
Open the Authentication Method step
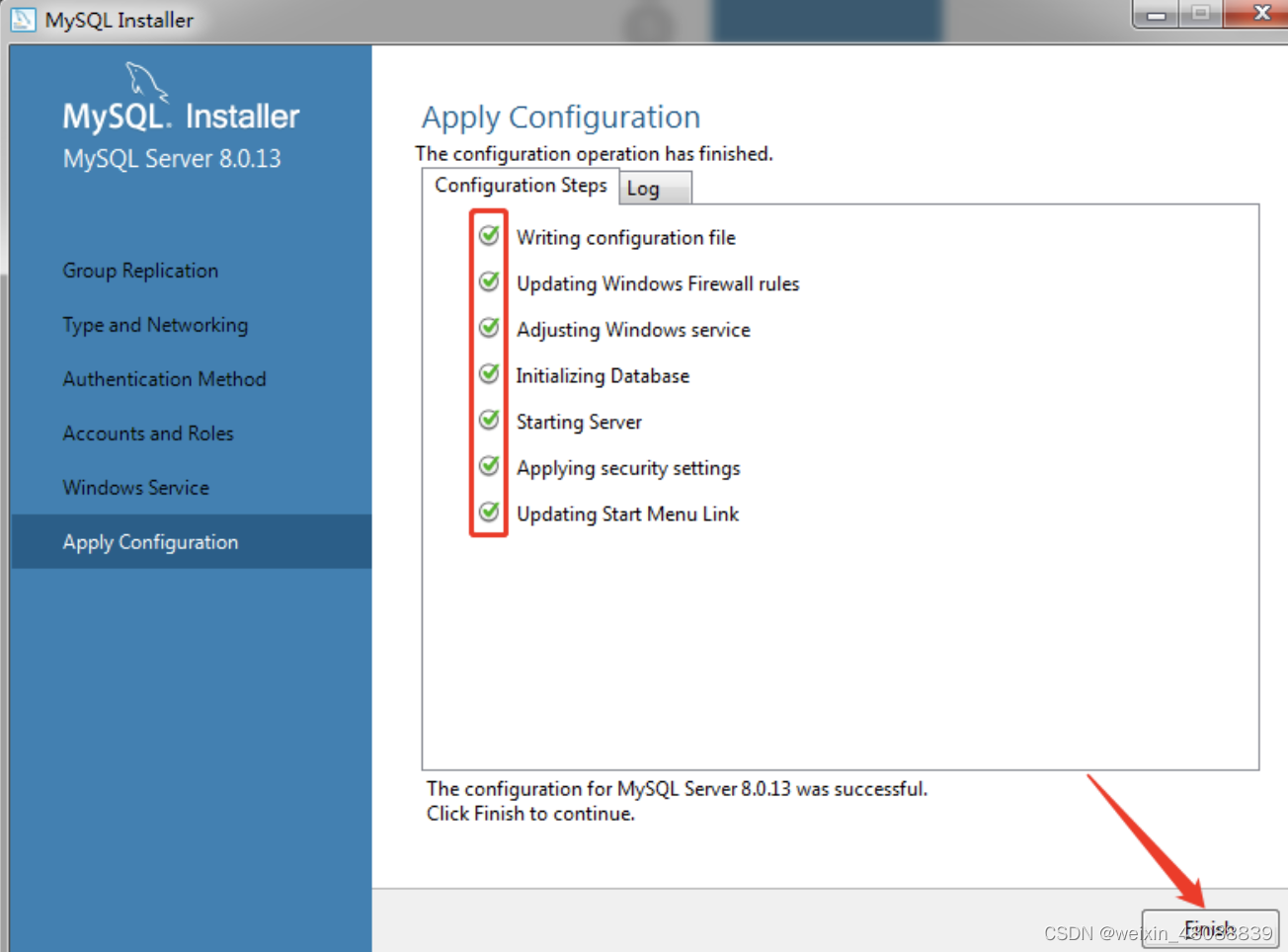tap(164, 379)
